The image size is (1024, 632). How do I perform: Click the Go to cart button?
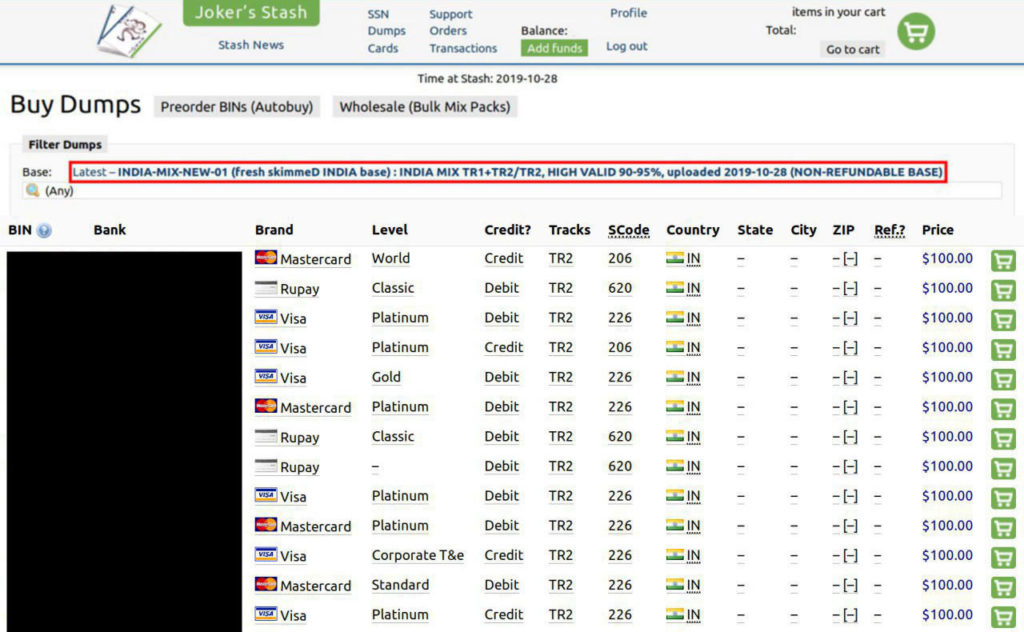[x=851, y=49]
